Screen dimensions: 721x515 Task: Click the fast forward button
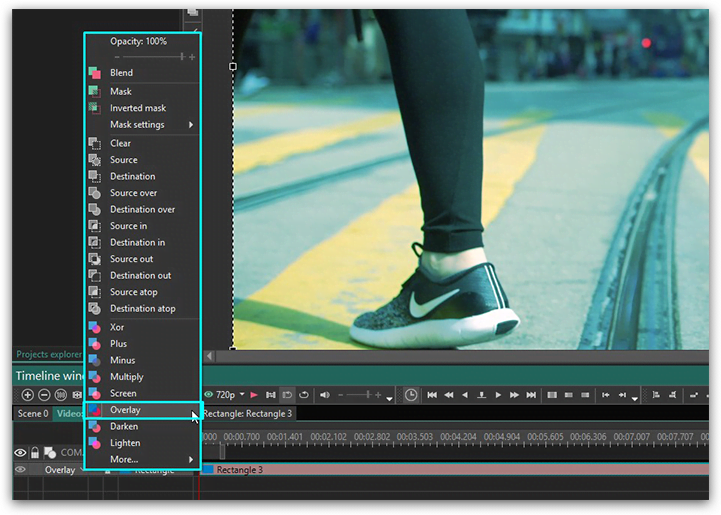514,395
